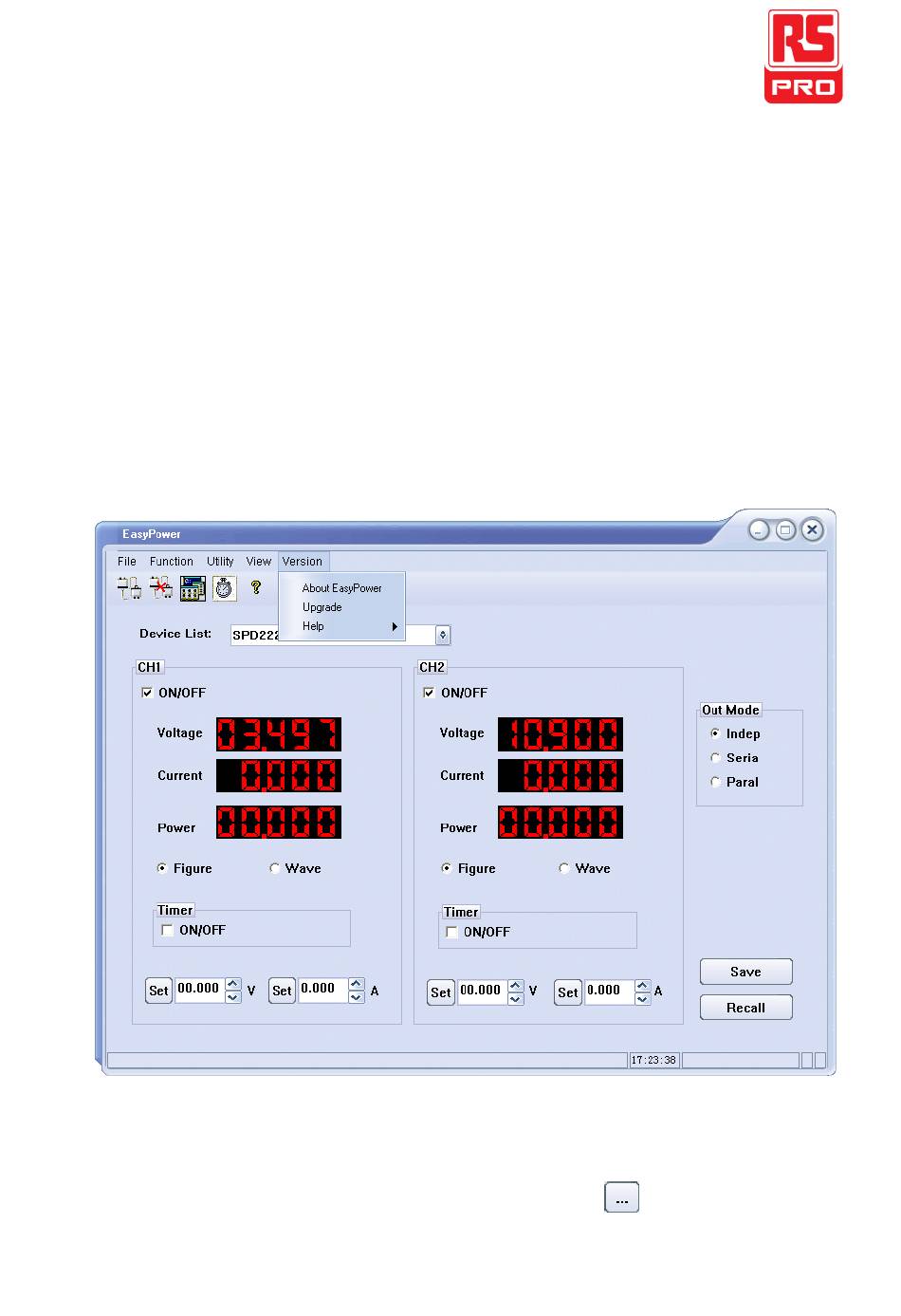Open the Device List dropdown

click(x=443, y=635)
